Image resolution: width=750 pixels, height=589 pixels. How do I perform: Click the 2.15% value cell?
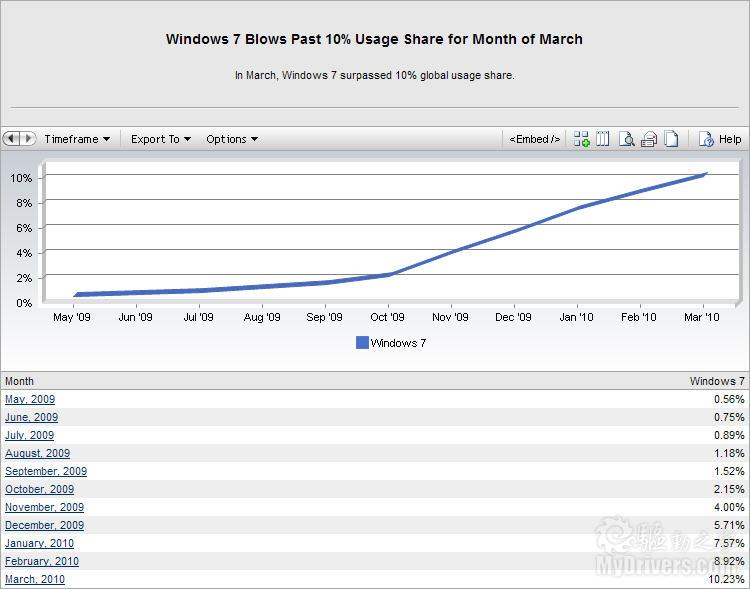729,489
